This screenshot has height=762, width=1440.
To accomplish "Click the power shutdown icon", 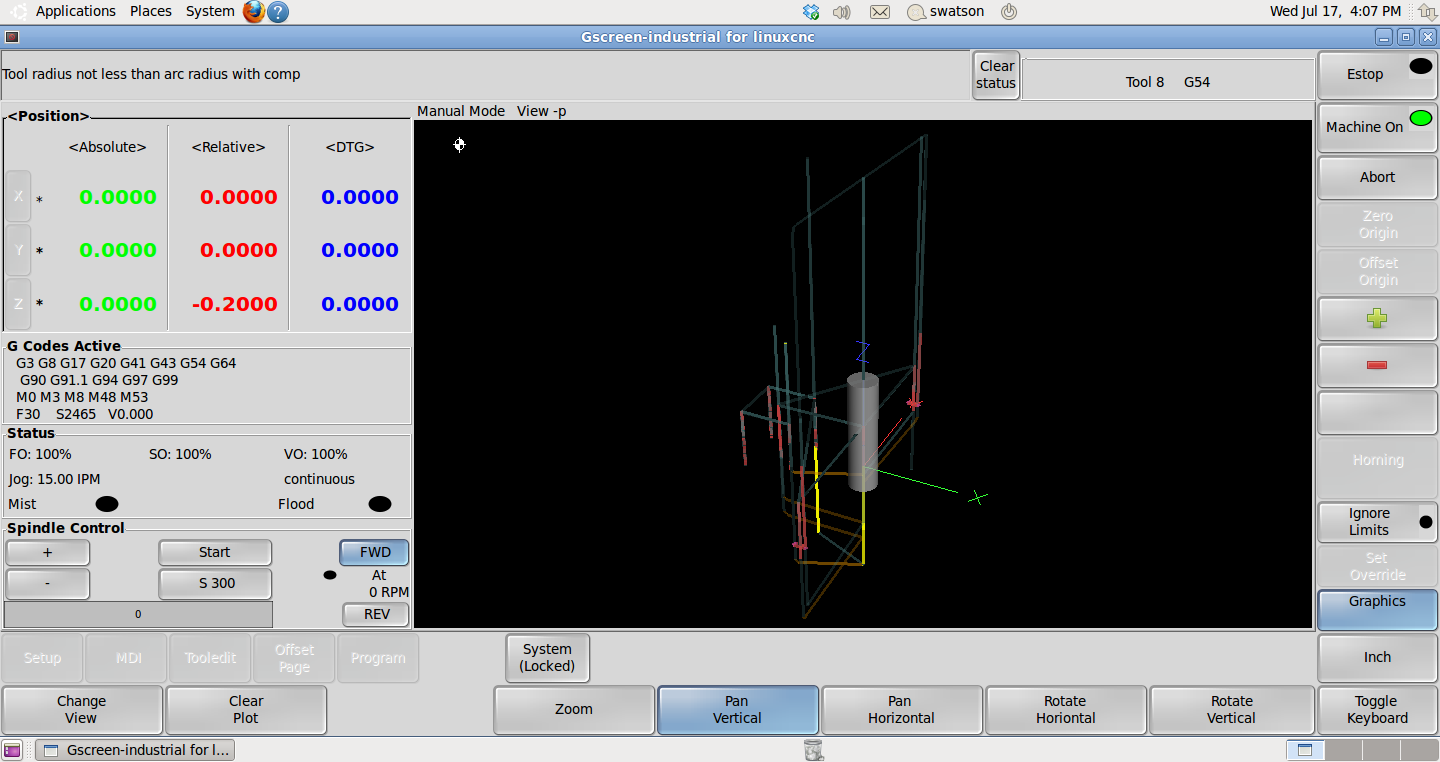I will tap(1009, 12).
